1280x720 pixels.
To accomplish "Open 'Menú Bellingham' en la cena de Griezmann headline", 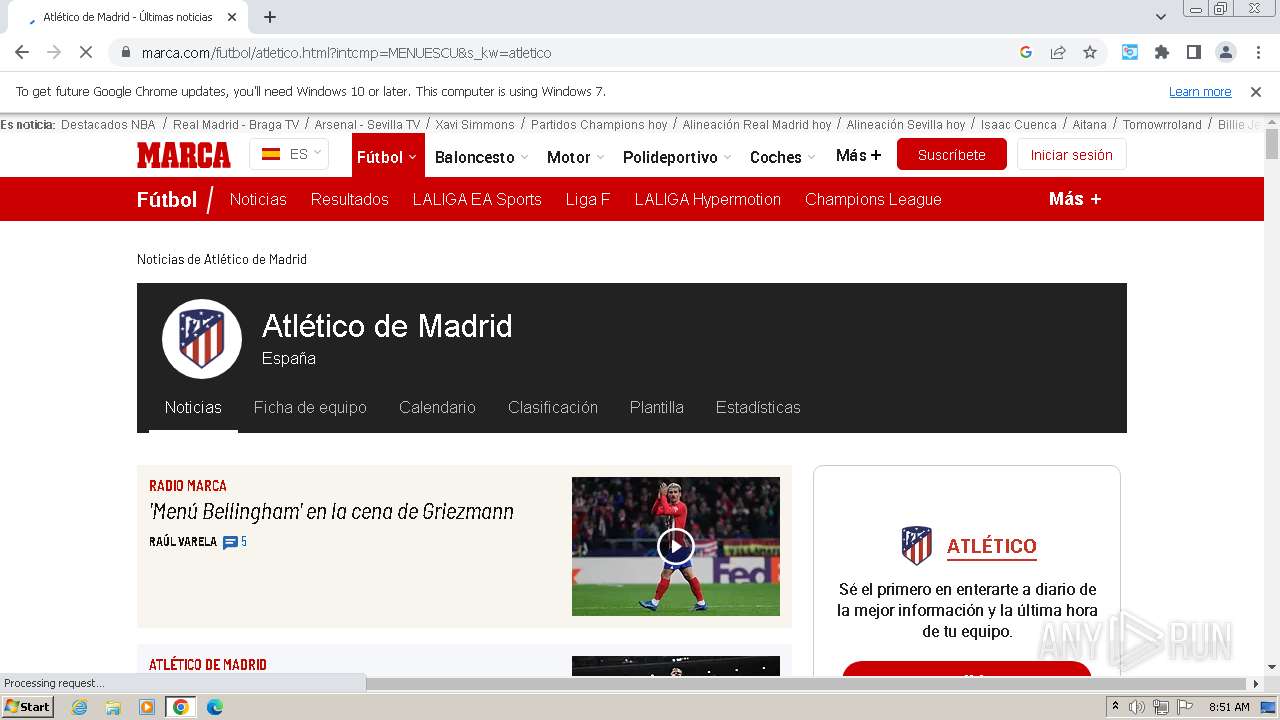I will click(331, 511).
